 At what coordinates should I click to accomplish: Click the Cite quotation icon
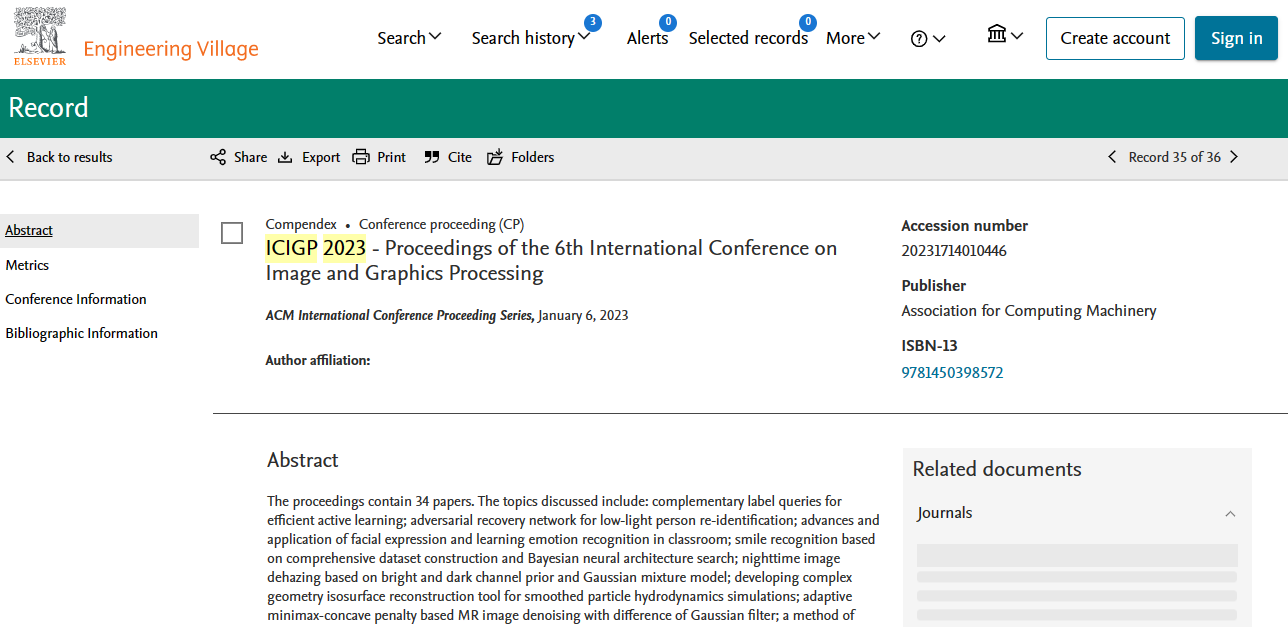[432, 157]
